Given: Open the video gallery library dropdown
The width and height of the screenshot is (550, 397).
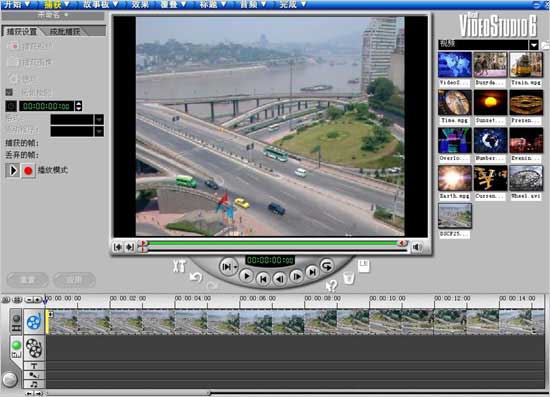Looking at the screenshot, I should [534, 45].
